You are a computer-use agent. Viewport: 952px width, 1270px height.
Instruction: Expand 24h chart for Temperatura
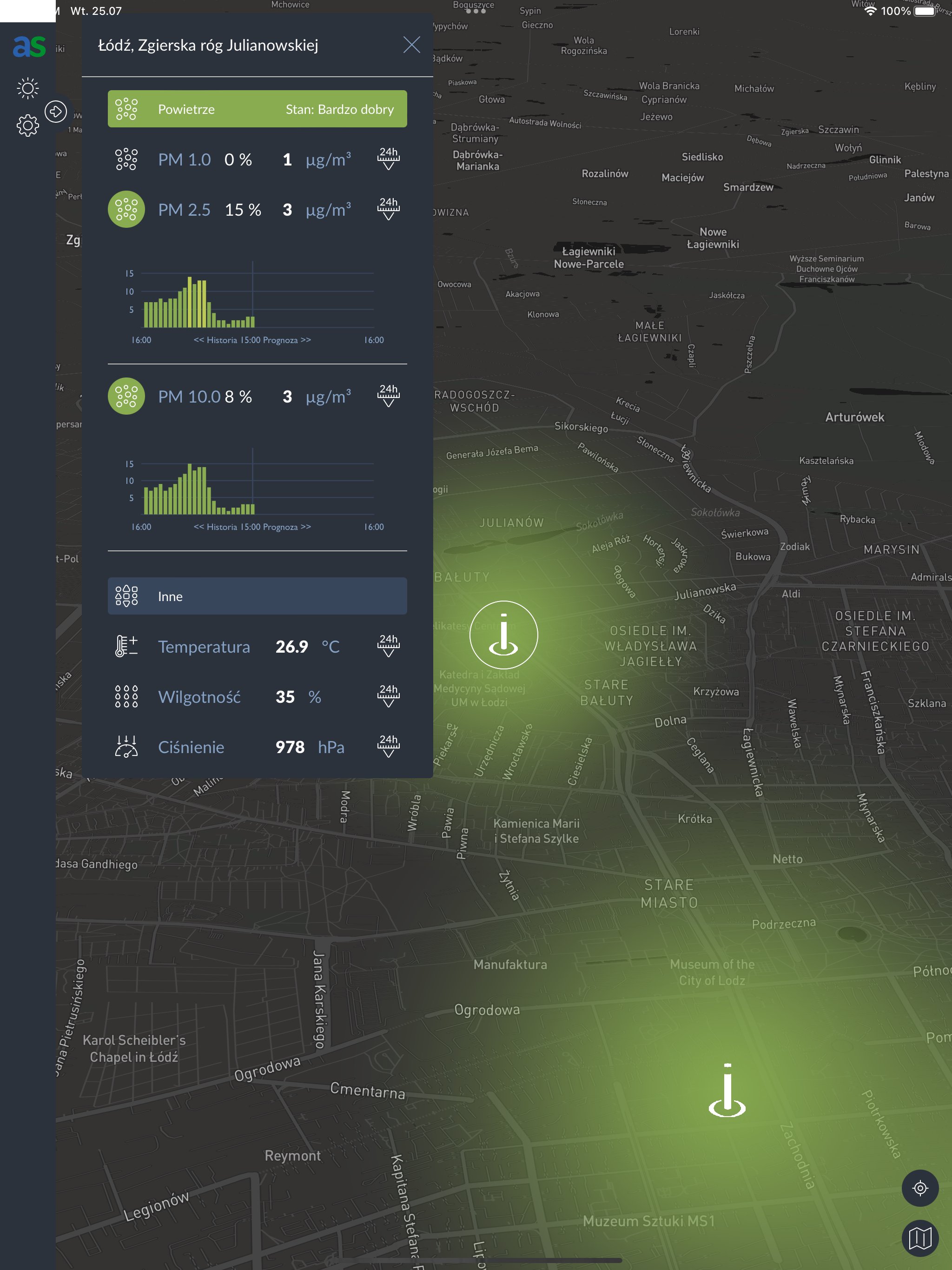coord(388,646)
